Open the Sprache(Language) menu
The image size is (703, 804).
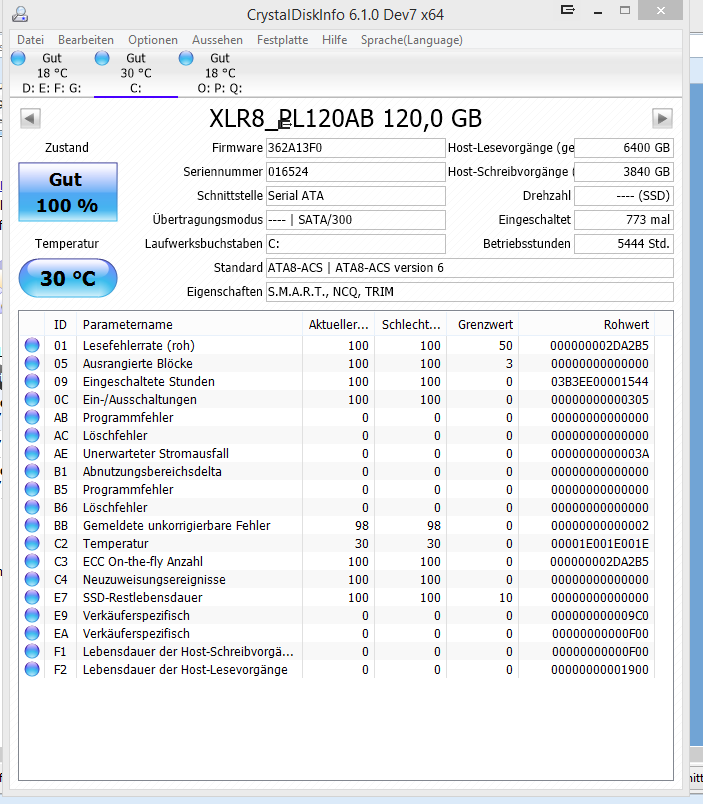coord(412,40)
